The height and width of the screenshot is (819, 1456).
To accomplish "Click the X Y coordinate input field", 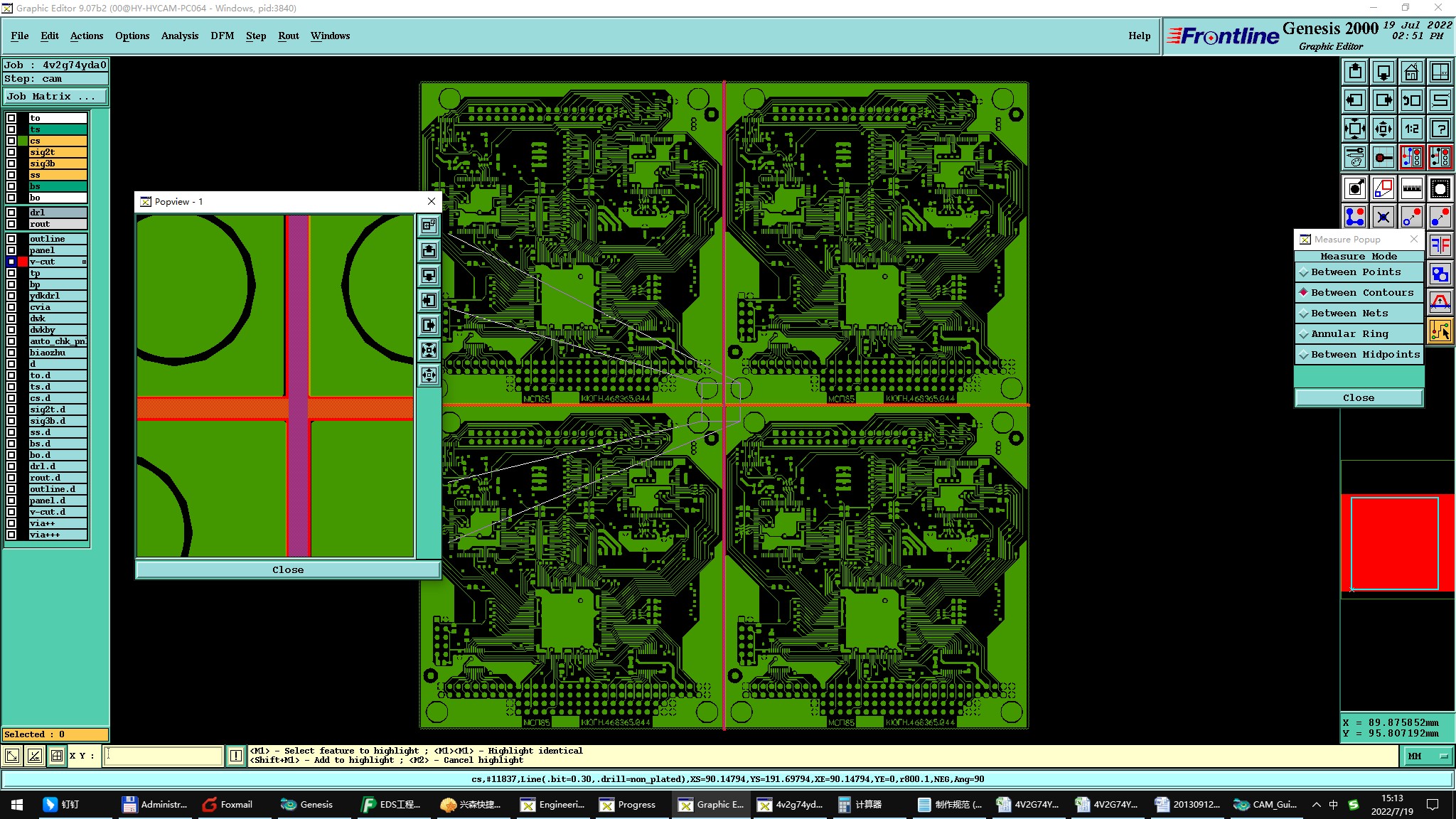I will tap(164, 756).
